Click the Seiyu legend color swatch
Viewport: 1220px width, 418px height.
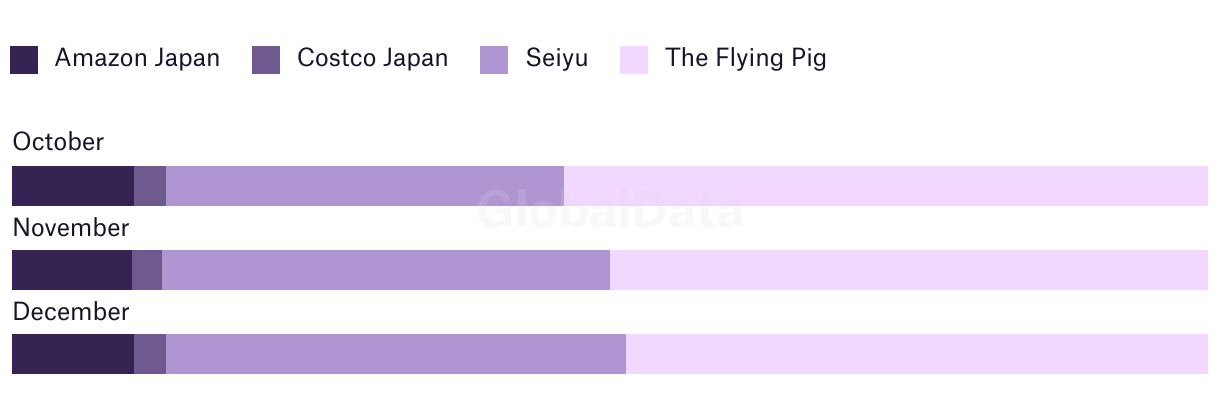pyautogui.click(x=494, y=60)
